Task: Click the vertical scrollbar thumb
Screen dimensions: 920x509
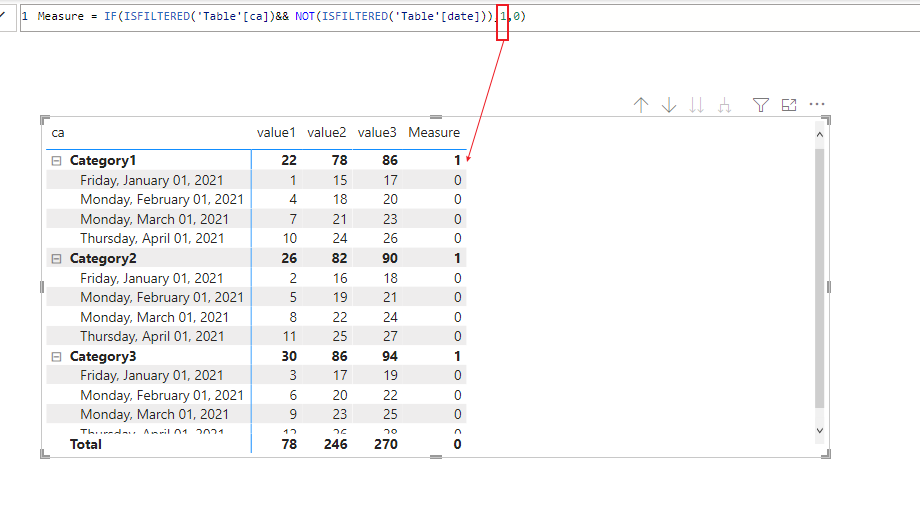Action: [x=820, y=278]
